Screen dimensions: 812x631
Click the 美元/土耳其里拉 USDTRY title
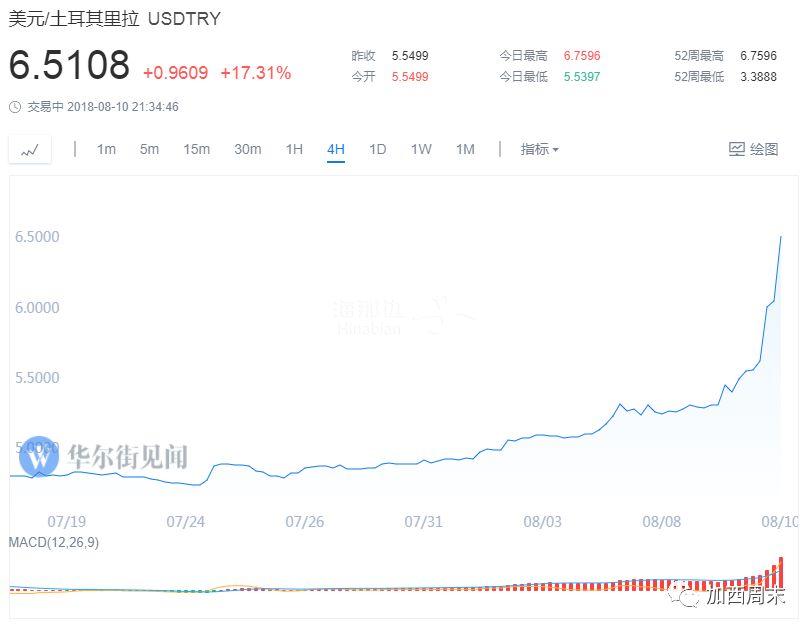(x=115, y=19)
